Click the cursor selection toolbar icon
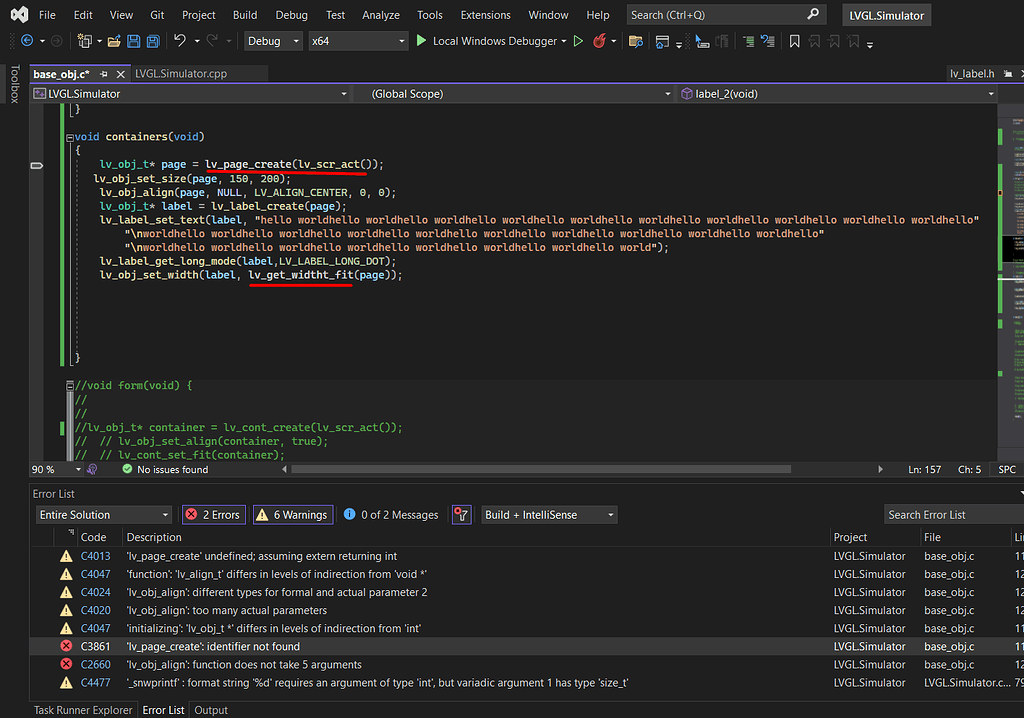1024x718 pixels. [702, 42]
